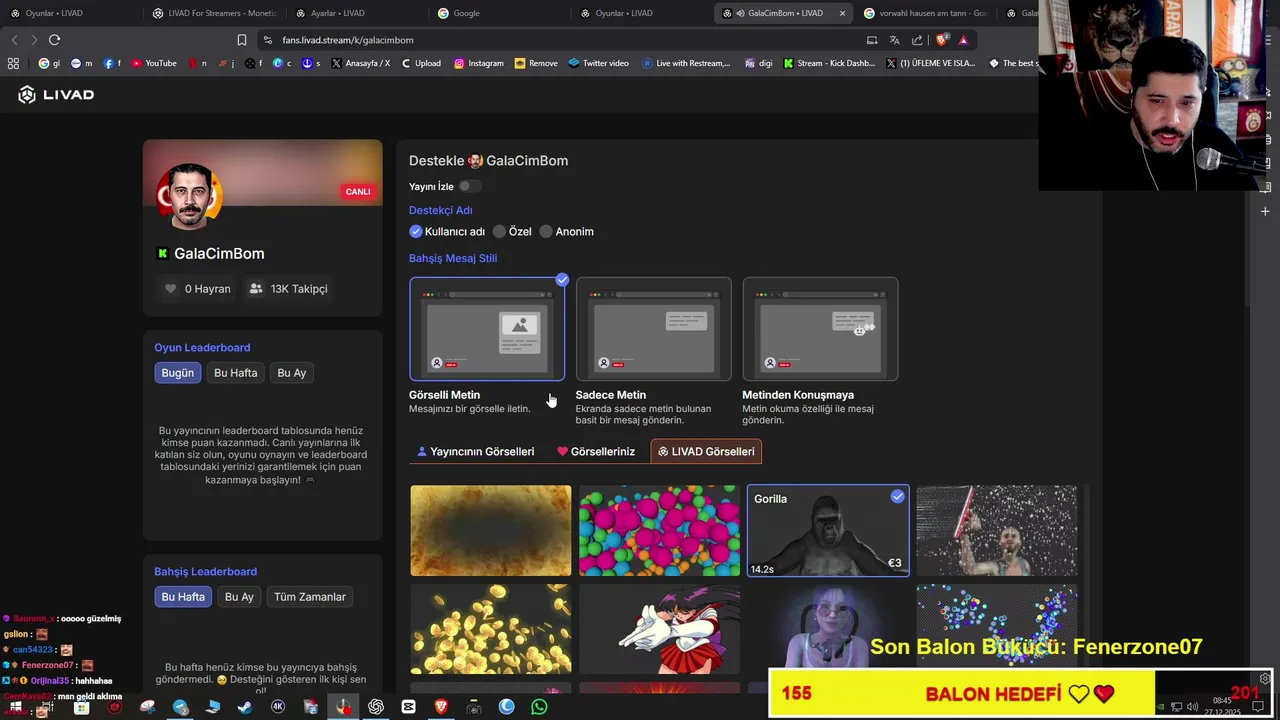Select the falling gold coins thumbnail
Image resolution: width=1280 pixels, height=720 pixels.
[491, 629]
